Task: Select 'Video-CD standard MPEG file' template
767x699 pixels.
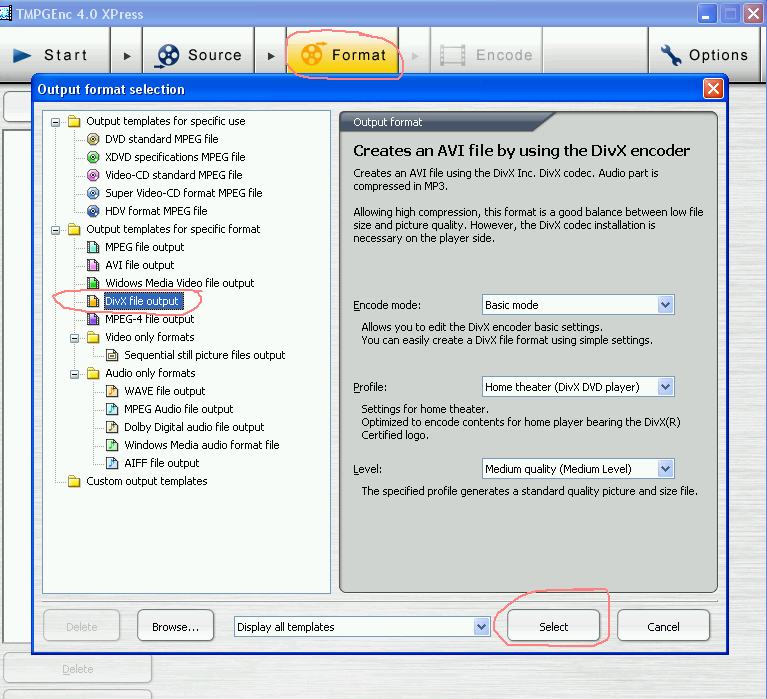Action: click(x=174, y=175)
